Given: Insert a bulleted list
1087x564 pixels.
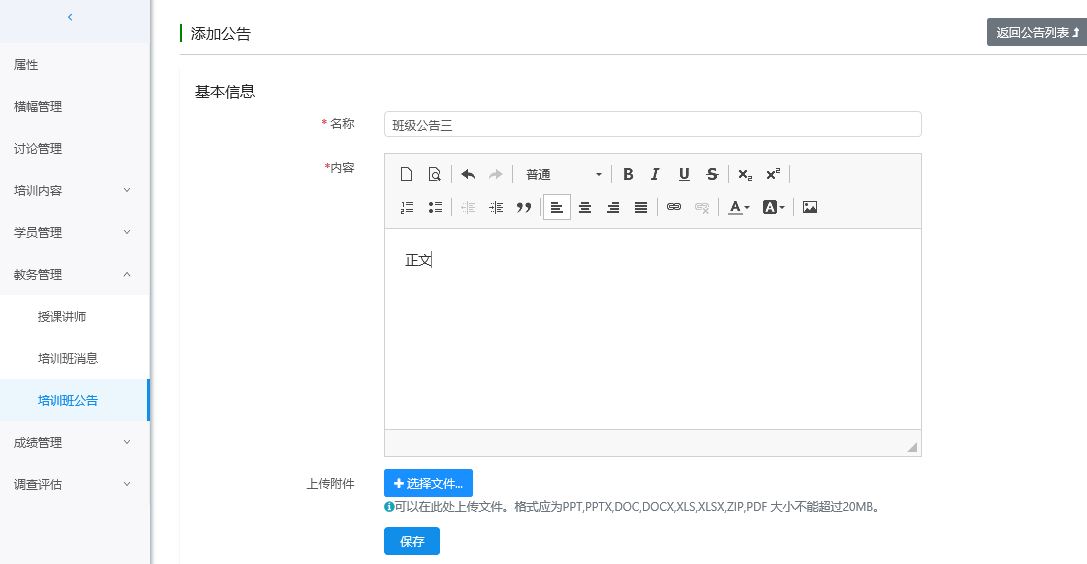Looking at the screenshot, I should click(x=435, y=207).
